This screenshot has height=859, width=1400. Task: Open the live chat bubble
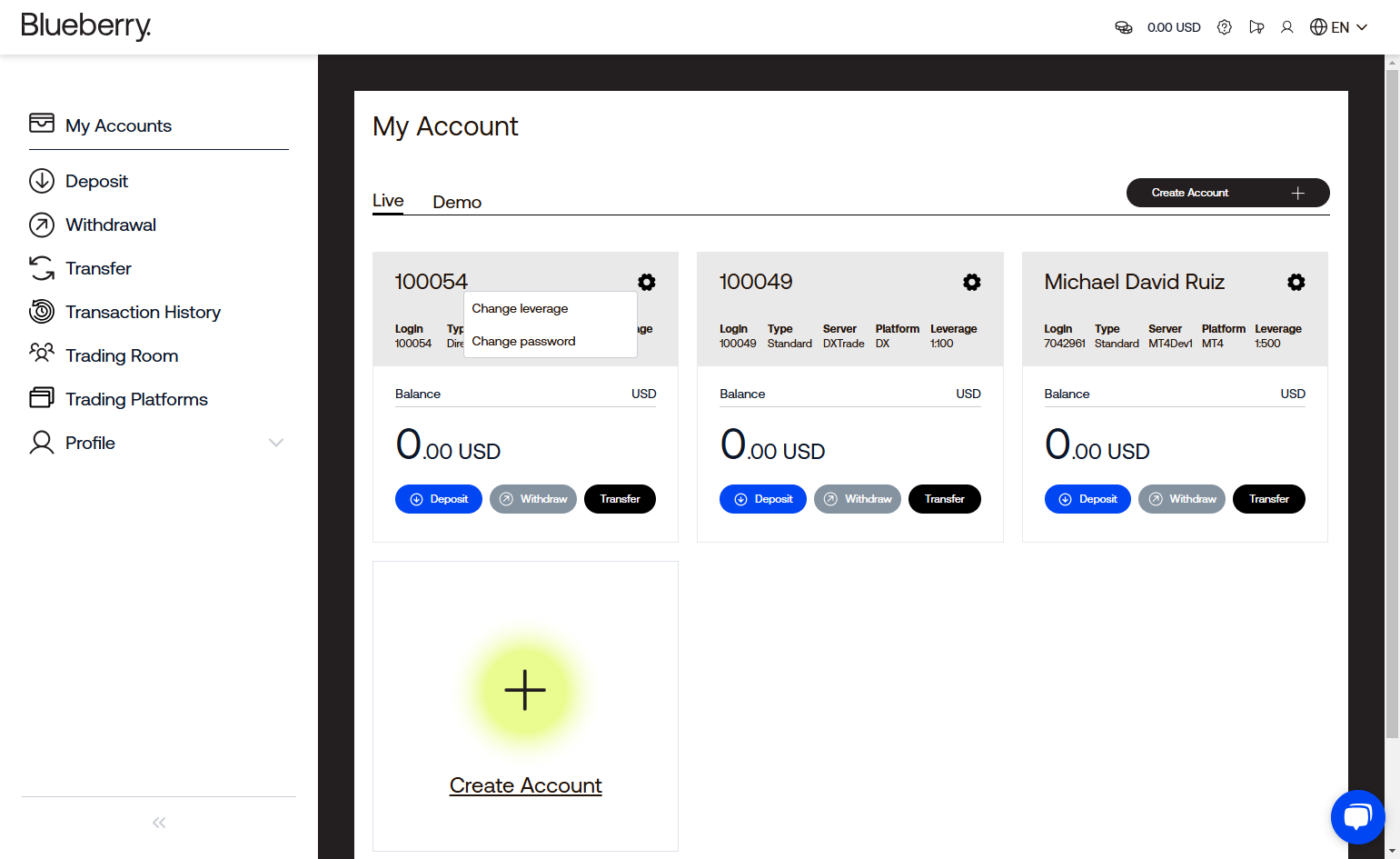pos(1357,816)
